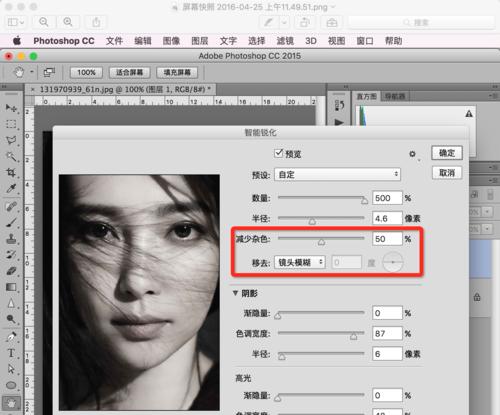
Task: Click the 确定 button
Action: coord(447,153)
